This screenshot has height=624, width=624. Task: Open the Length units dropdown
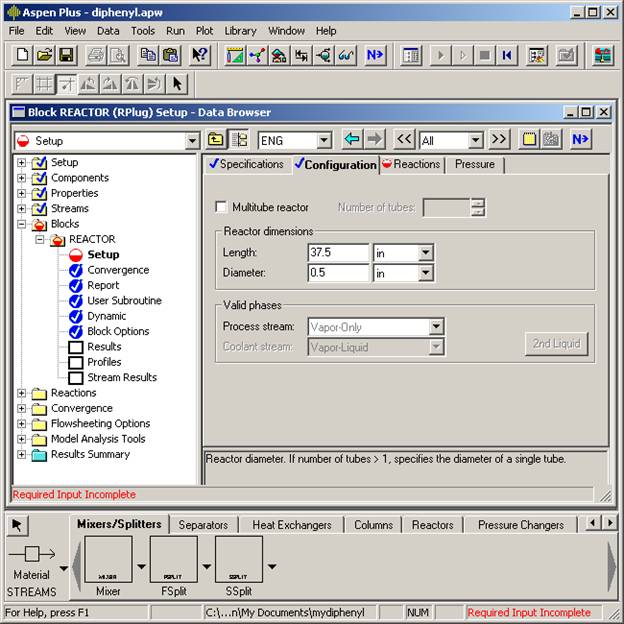pyautogui.click(x=425, y=254)
